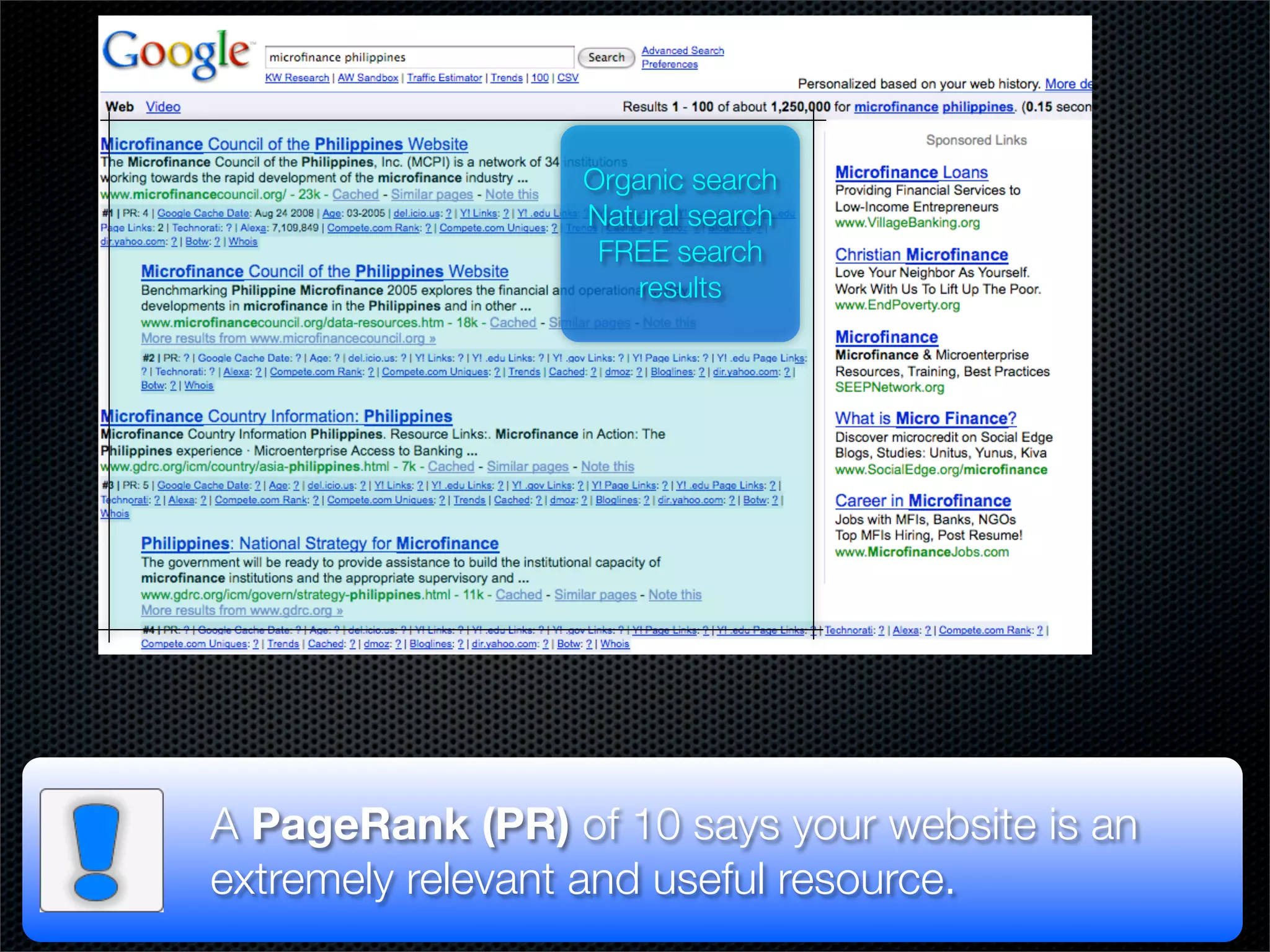Click the Sponsored Links heading

tap(976, 140)
